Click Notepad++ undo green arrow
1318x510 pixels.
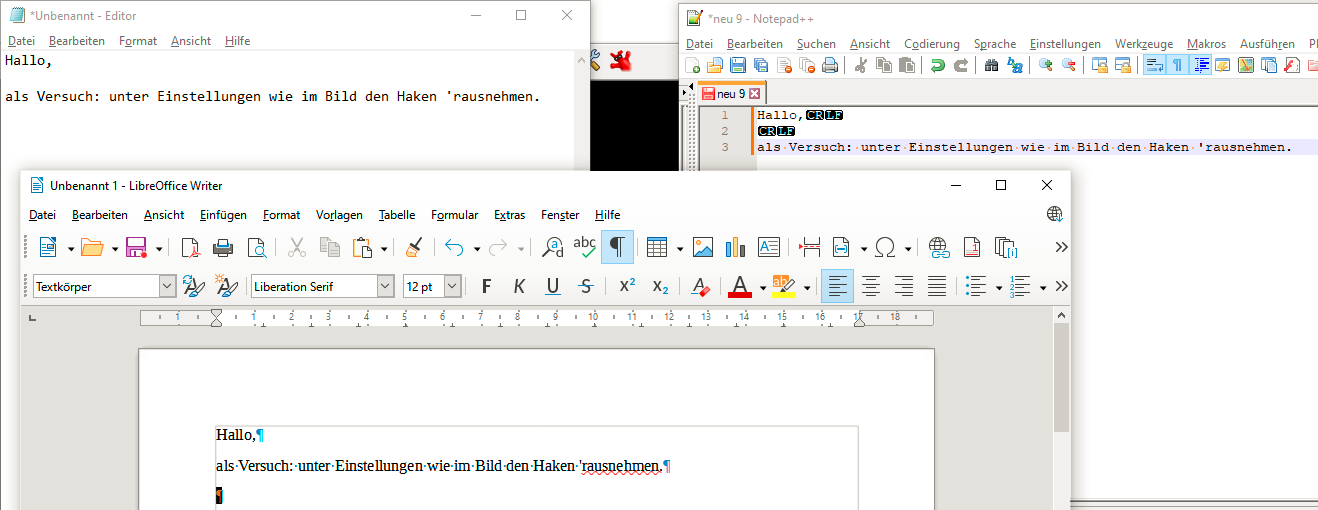pos(937,65)
